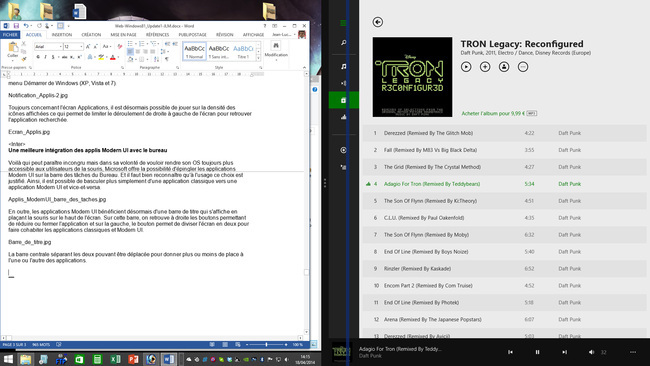The image size is (650, 366).
Task: Open the font size 12 dropdown
Action: click(81, 46)
